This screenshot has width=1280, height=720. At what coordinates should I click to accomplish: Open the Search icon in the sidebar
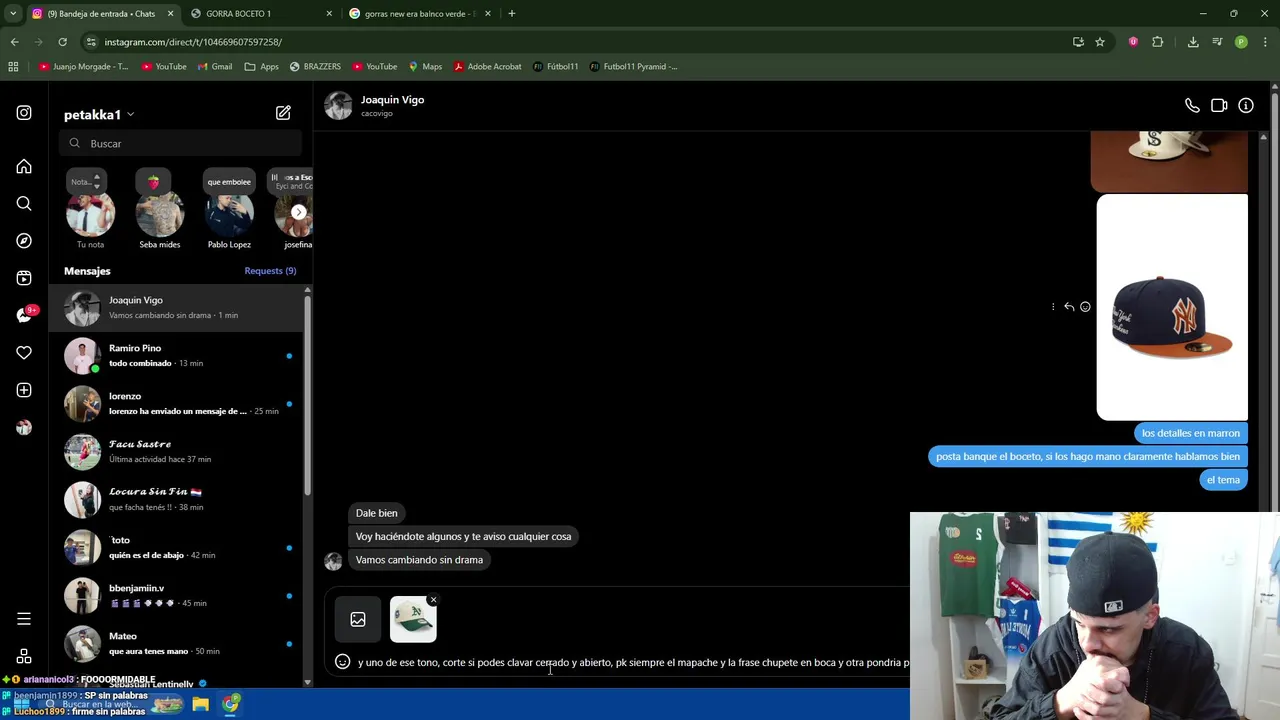[x=24, y=204]
